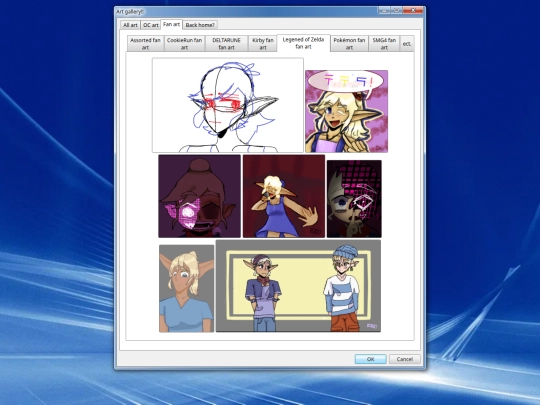This screenshot has width=540, height=405.
Task: Go to the Back home? tab
Action: [x=200, y=25]
